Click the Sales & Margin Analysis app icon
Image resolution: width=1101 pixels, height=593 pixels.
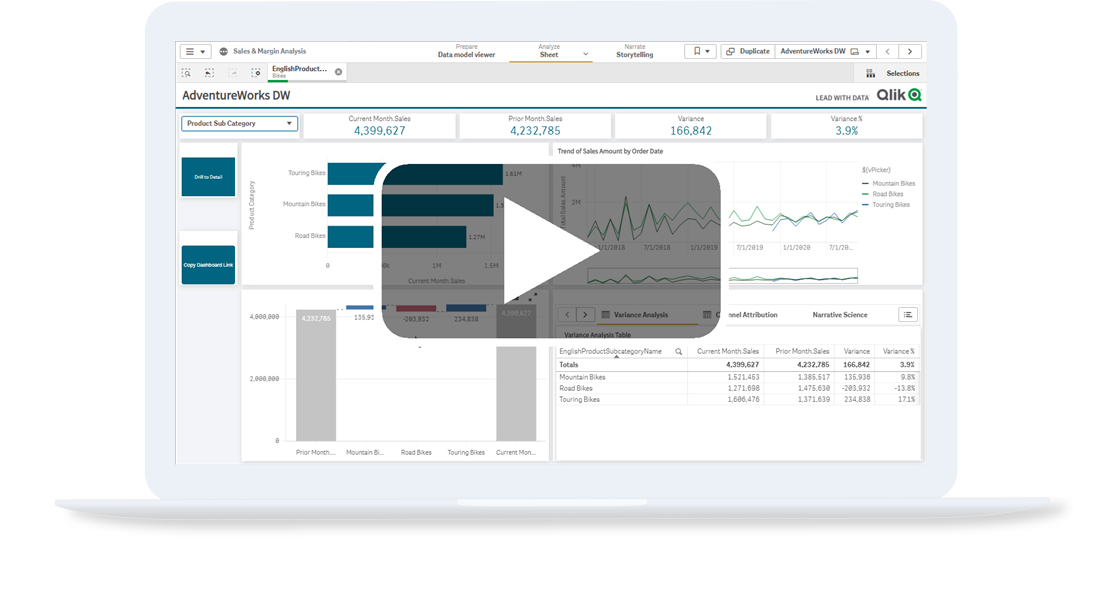point(223,51)
